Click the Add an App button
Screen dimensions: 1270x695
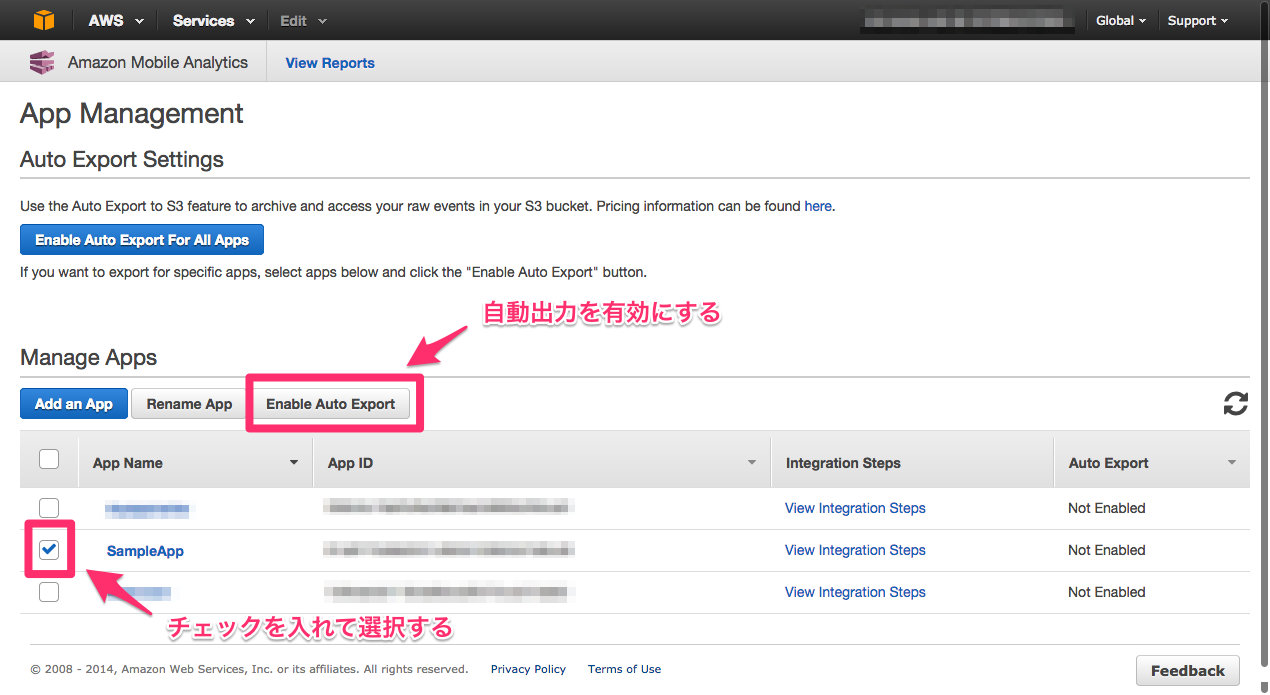73,403
